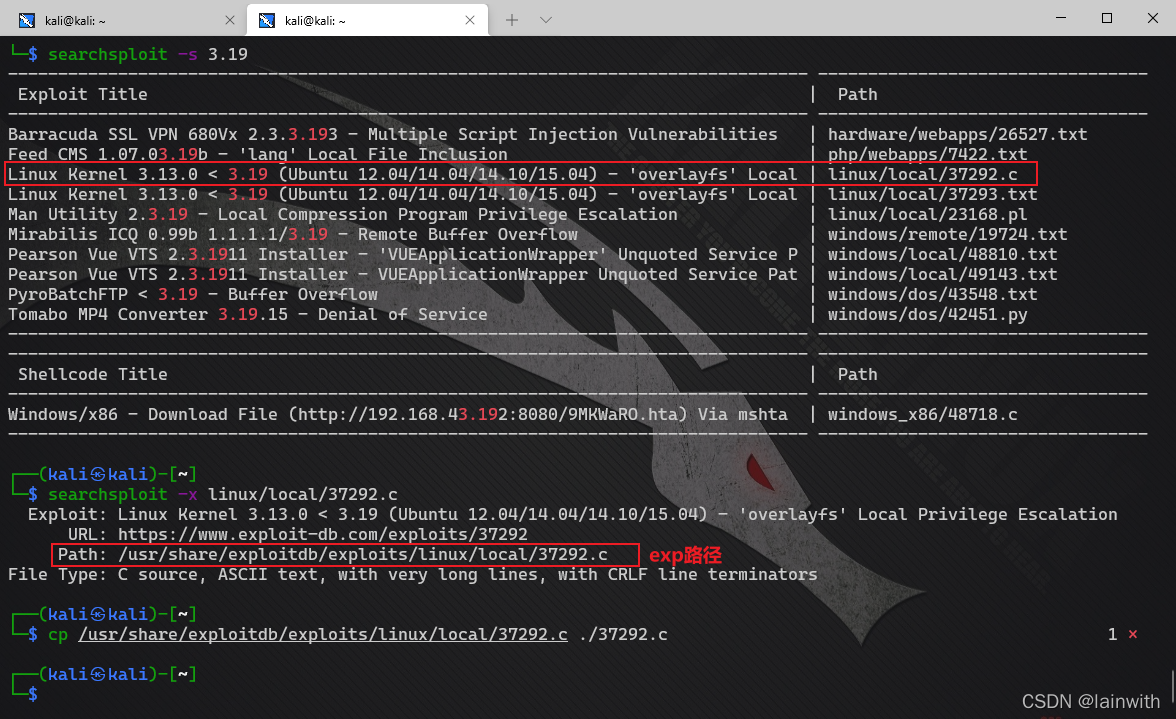The image size is (1176, 719).
Task: Click the underlined source path in cp command
Action: pyautogui.click(x=322, y=634)
